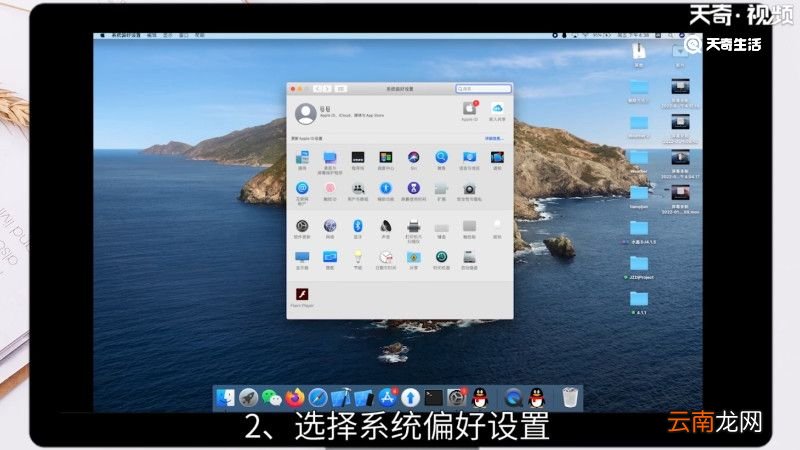Open the Dock preferences pane
The image size is (800, 450).
[358, 158]
